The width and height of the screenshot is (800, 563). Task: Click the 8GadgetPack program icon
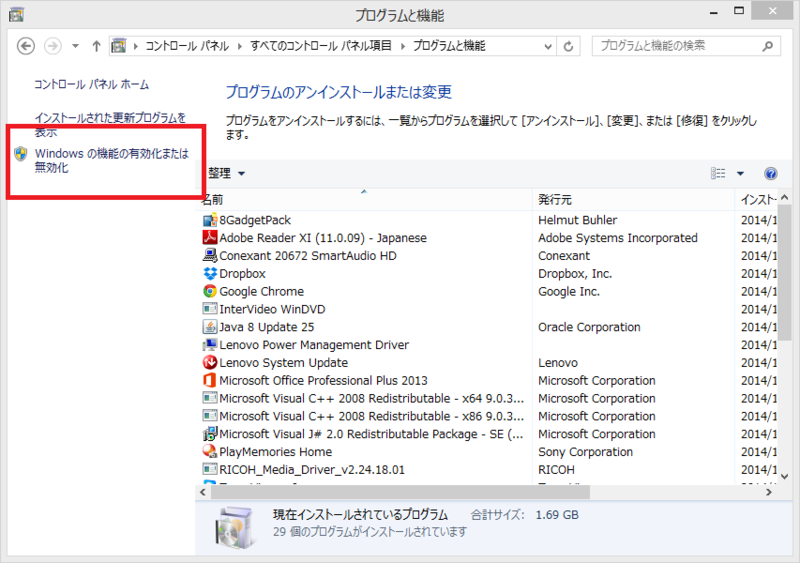[210, 220]
